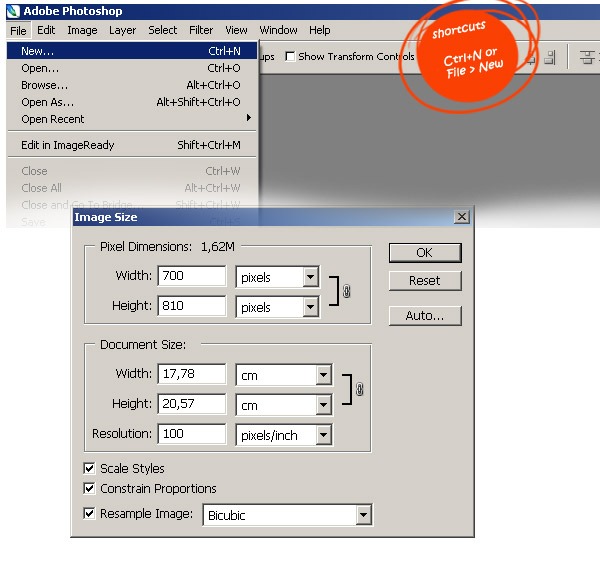Open the File menu
The image size is (600, 567).
click(18, 31)
